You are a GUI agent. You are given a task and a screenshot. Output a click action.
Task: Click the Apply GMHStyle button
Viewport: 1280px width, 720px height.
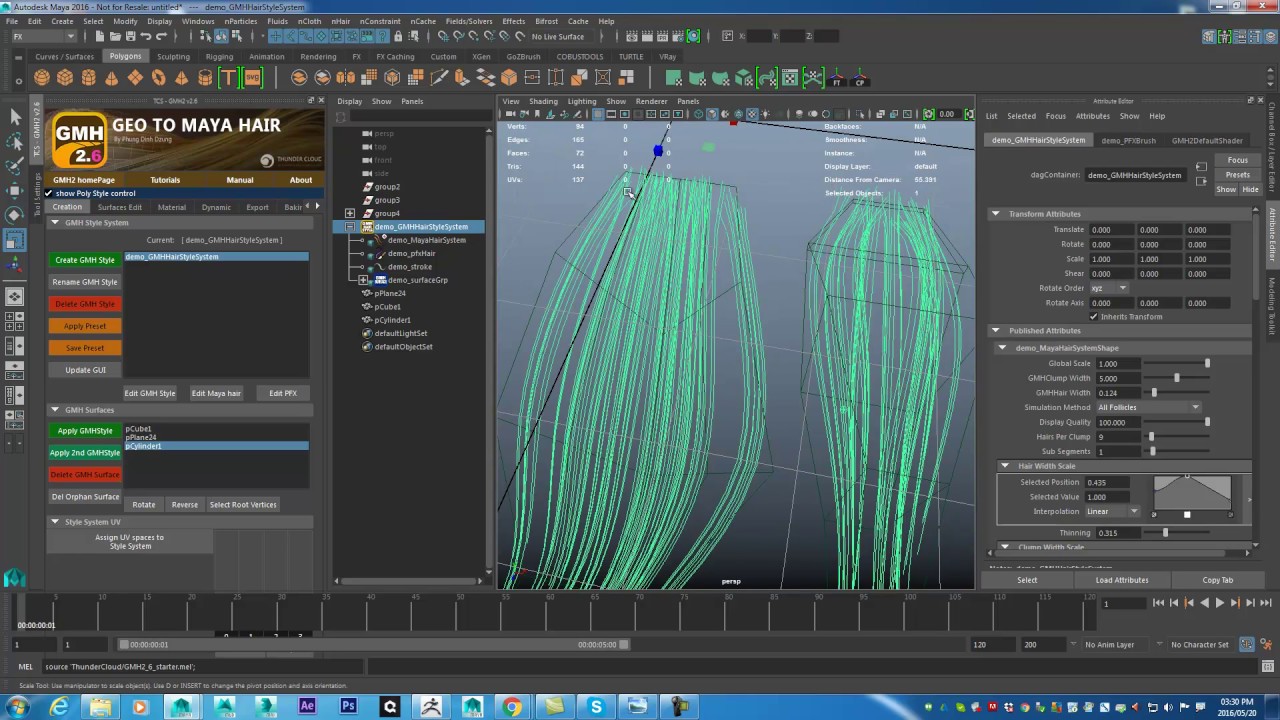click(x=85, y=431)
